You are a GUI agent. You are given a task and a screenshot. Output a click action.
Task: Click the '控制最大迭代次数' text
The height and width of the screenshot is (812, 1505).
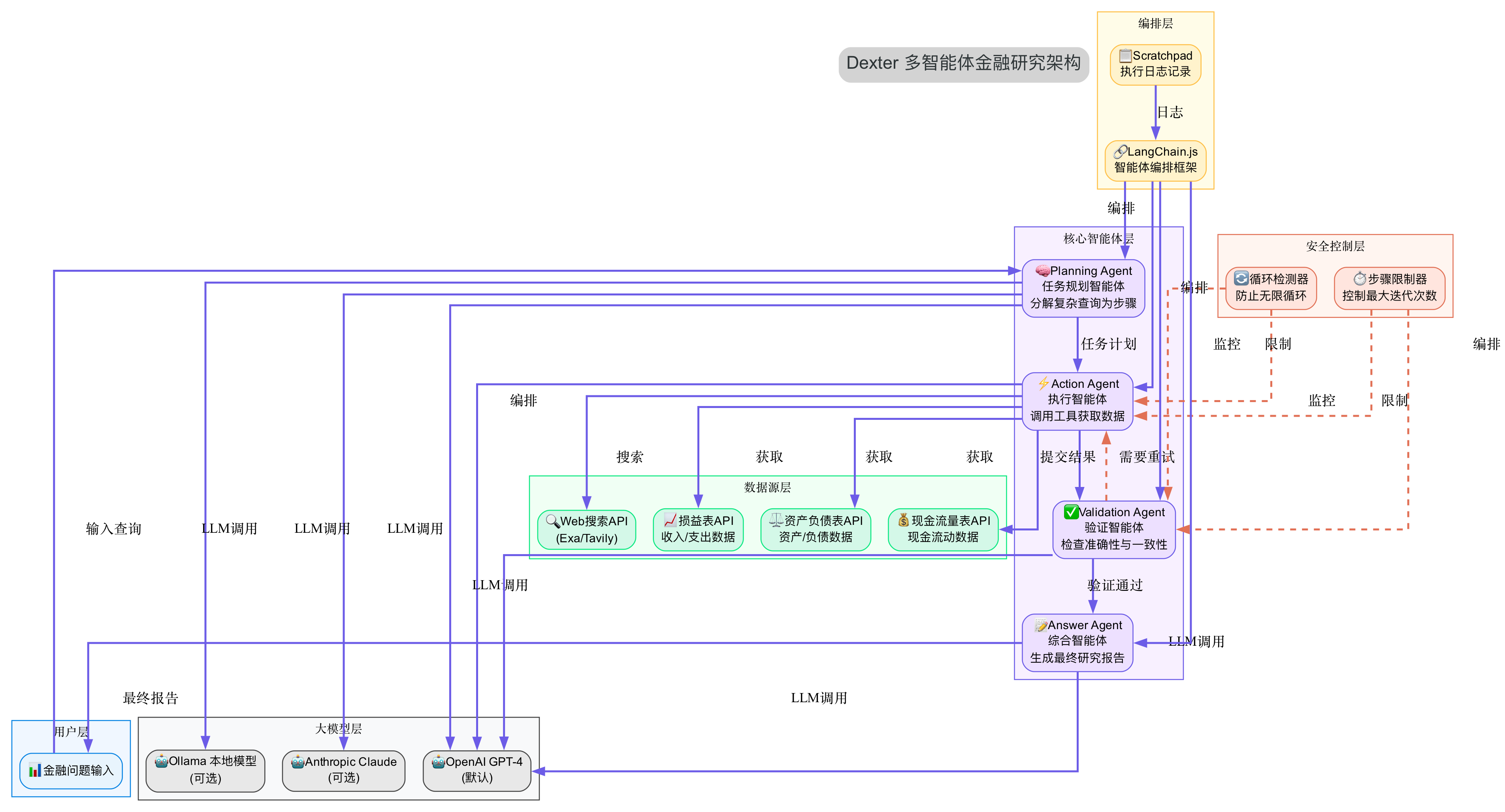(x=1389, y=295)
